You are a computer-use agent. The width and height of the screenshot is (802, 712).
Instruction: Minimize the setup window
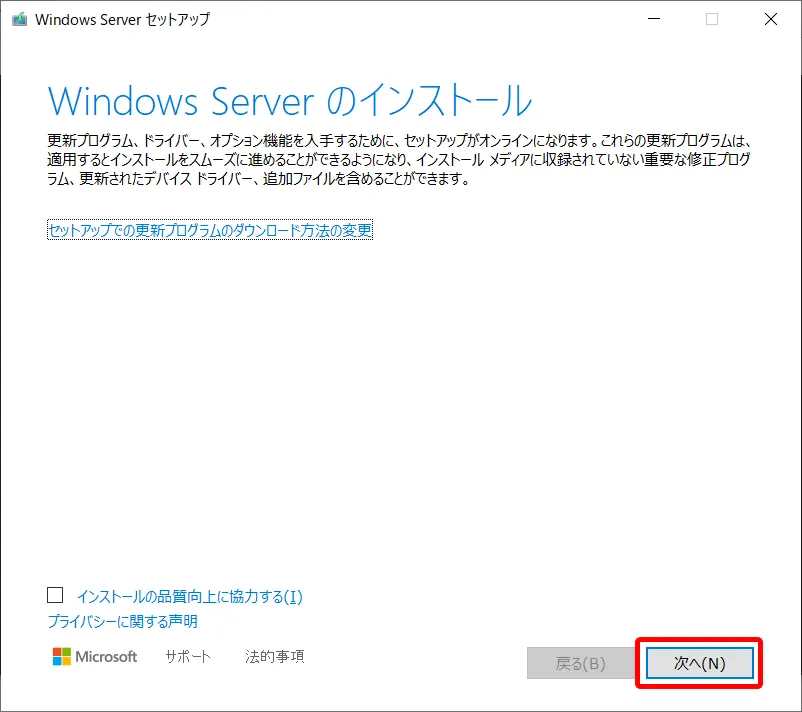click(654, 19)
